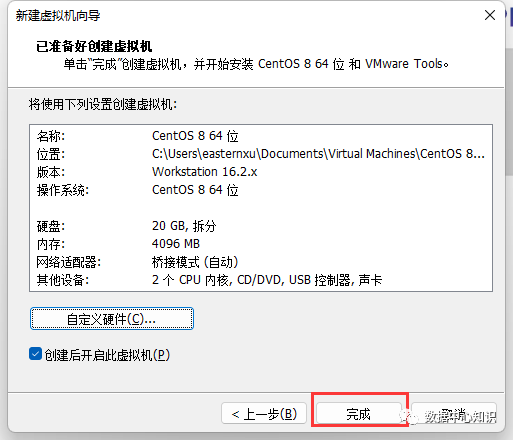Select the 名称 row in settings list
Screen dimensions: 513x440
261,136
